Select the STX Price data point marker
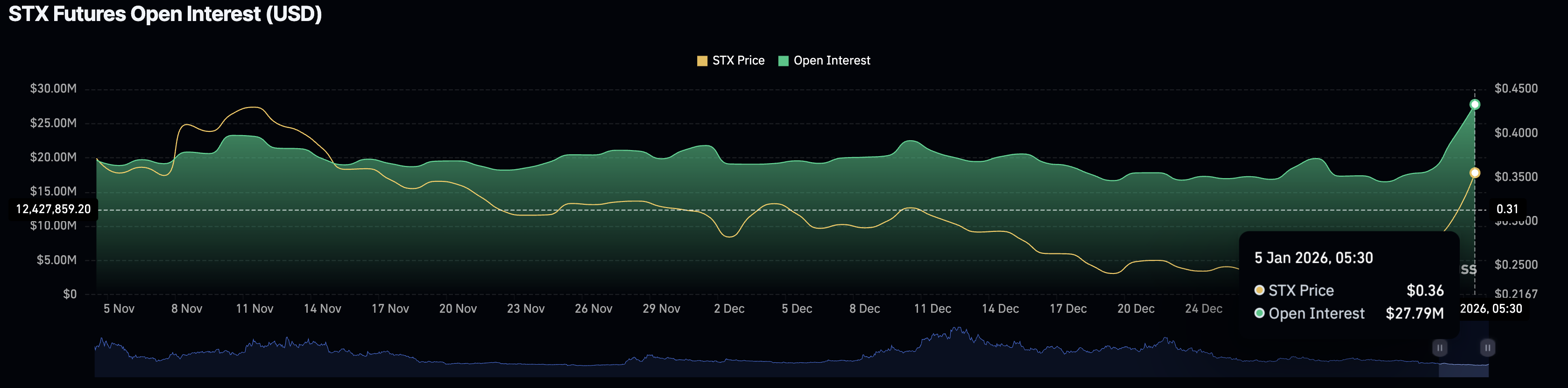Image resolution: width=1568 pixels, height=388 pixels. (x=1474, y=173)
